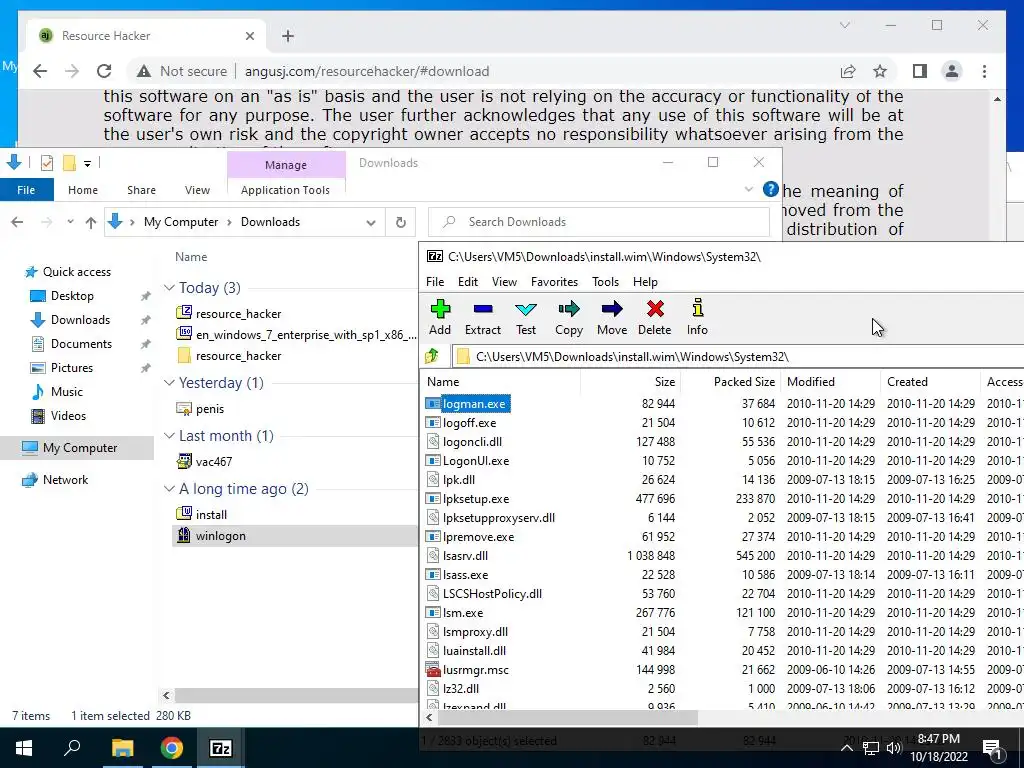Go back in Chrome browser
Screen dimensions: 1024x768
(x=40, y=71)
